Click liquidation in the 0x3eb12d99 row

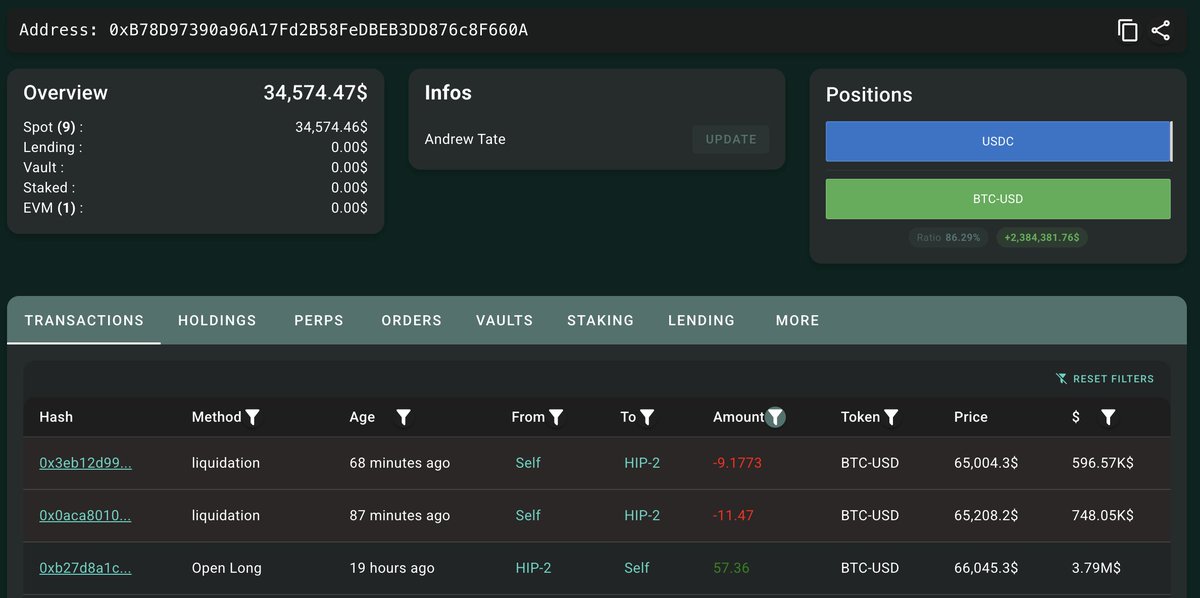226,463
